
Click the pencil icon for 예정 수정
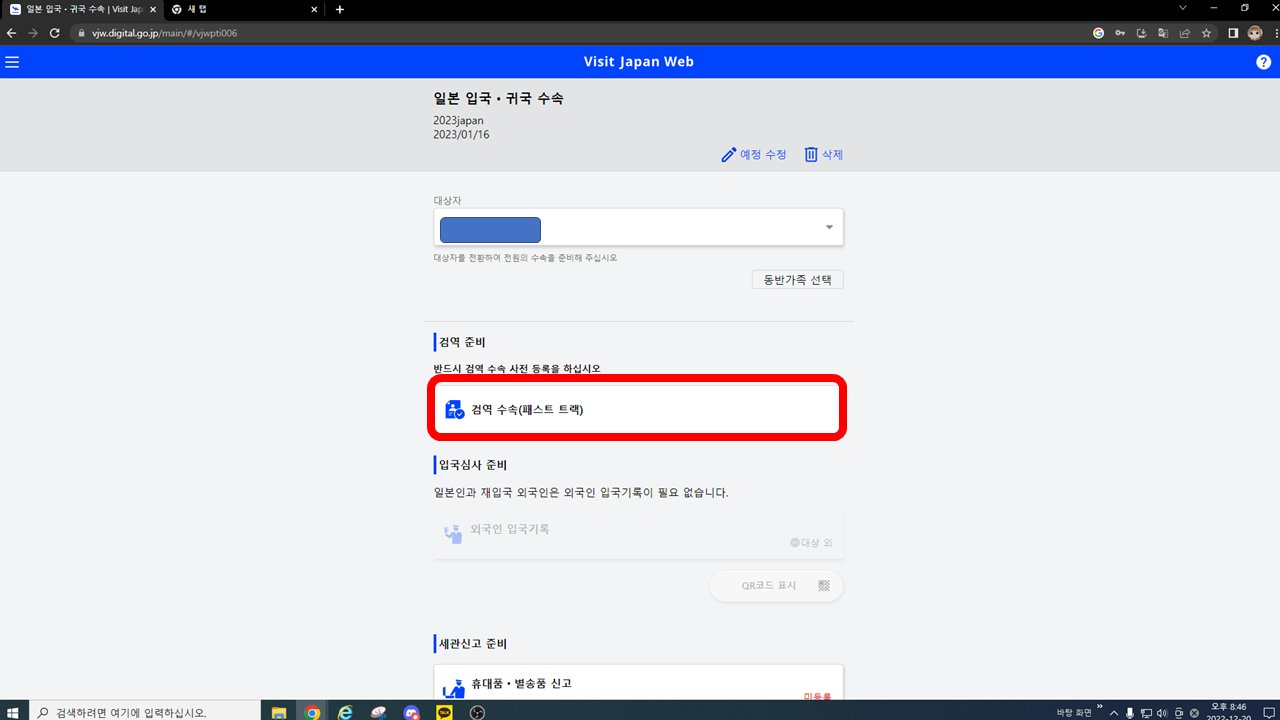coord(728,155)
